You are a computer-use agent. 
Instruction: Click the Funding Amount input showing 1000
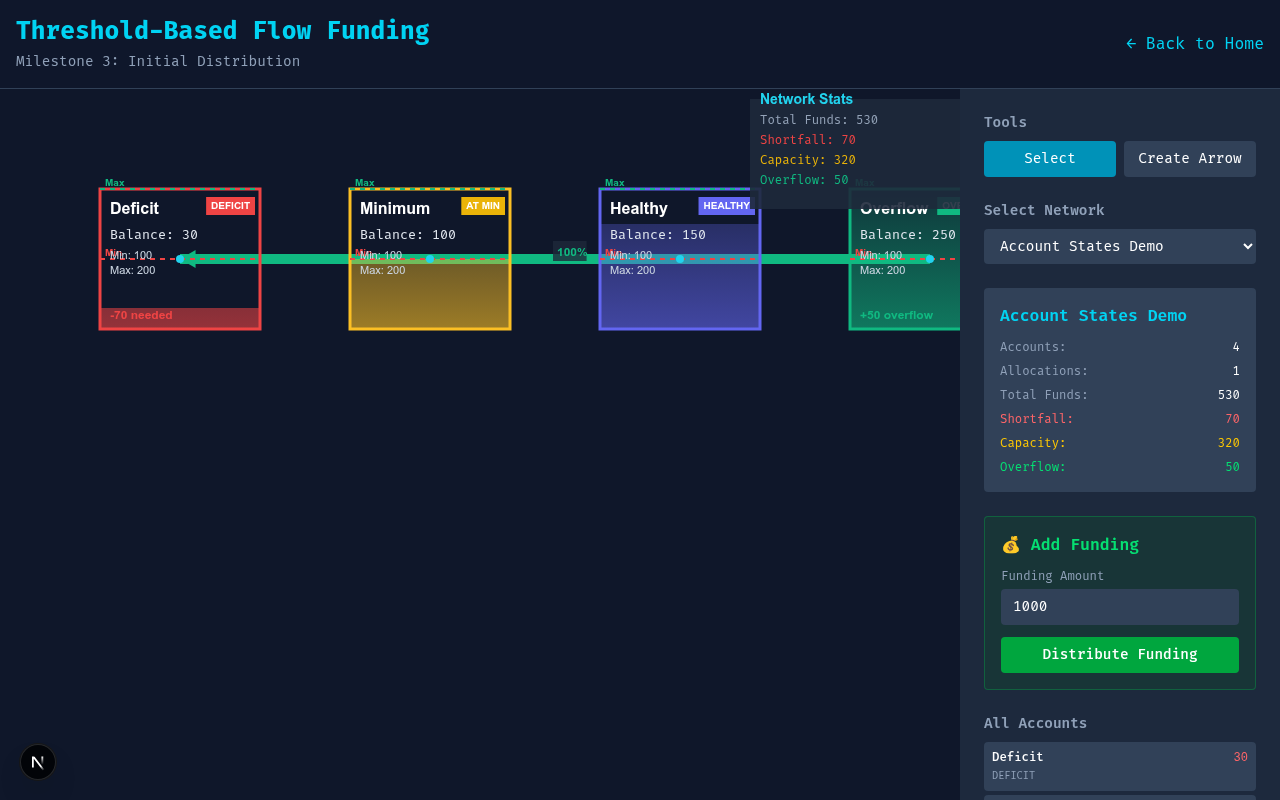coord(1119,606)
